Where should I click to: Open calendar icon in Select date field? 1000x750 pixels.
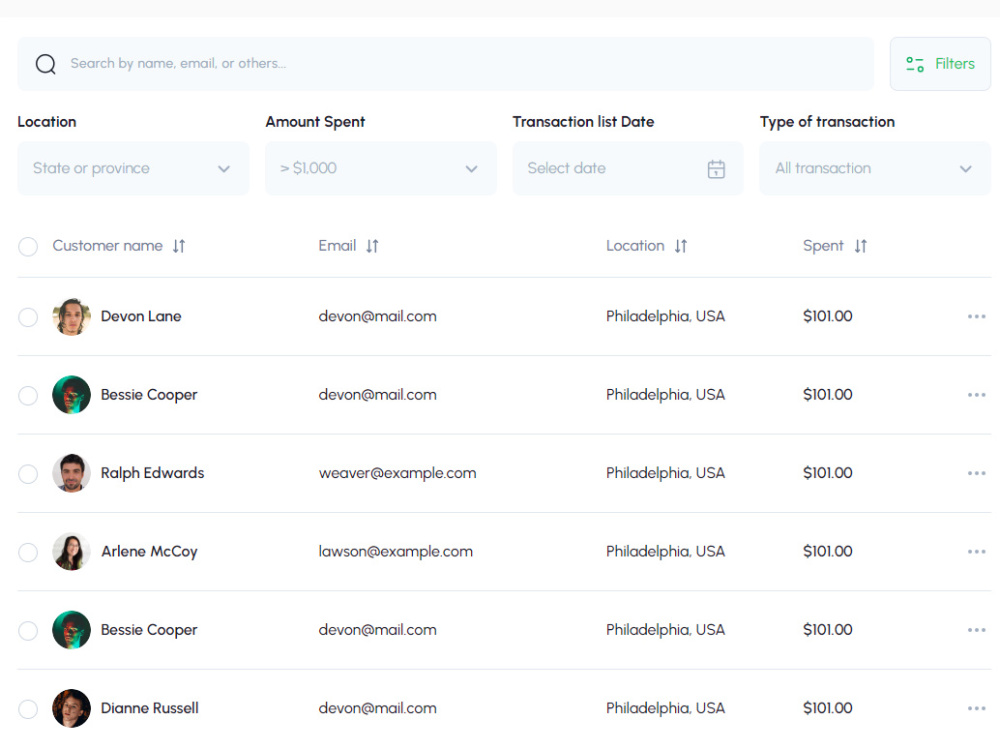click(x=716, y=169)
